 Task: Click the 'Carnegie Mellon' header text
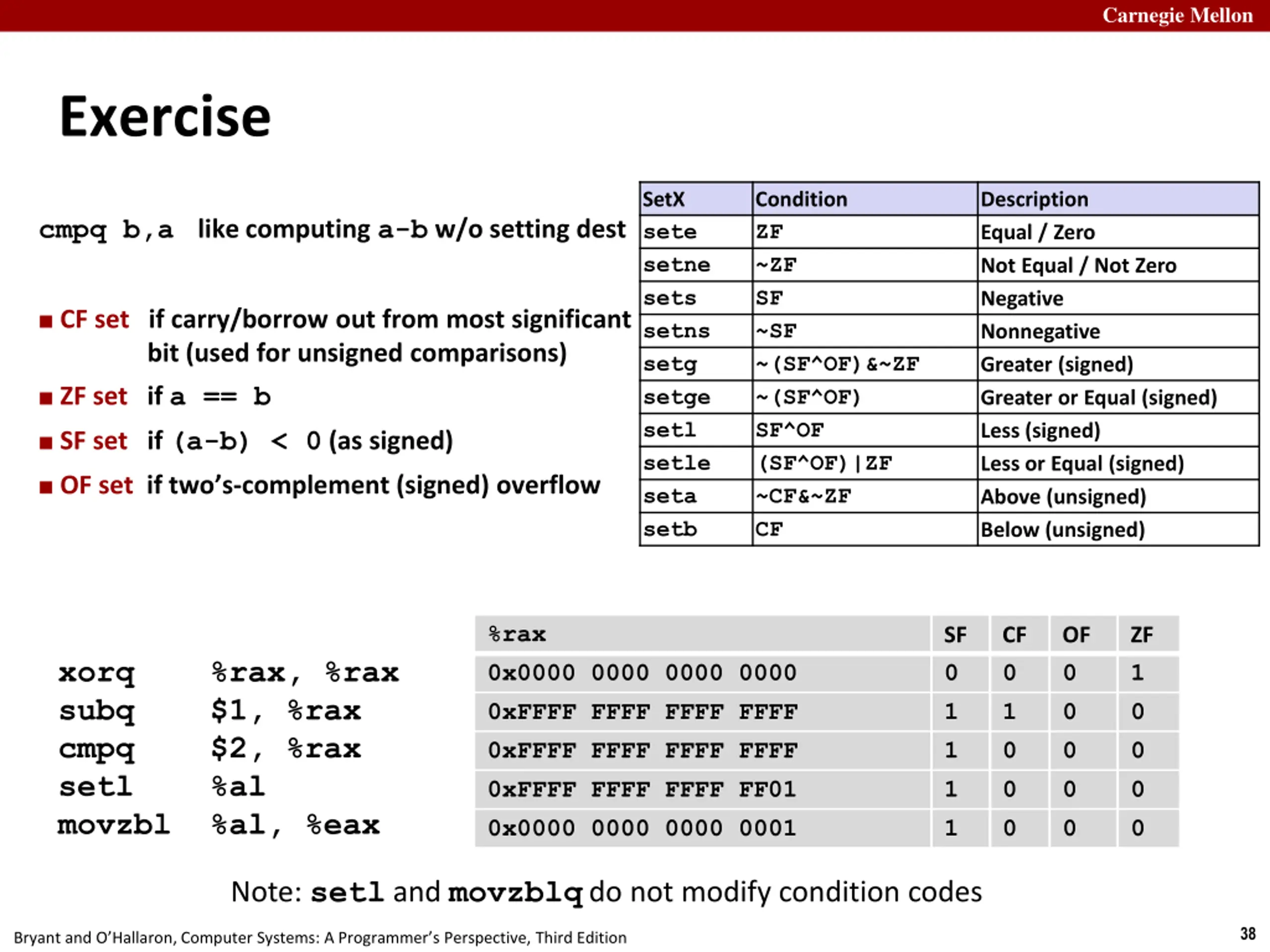tap(1177, 15)
